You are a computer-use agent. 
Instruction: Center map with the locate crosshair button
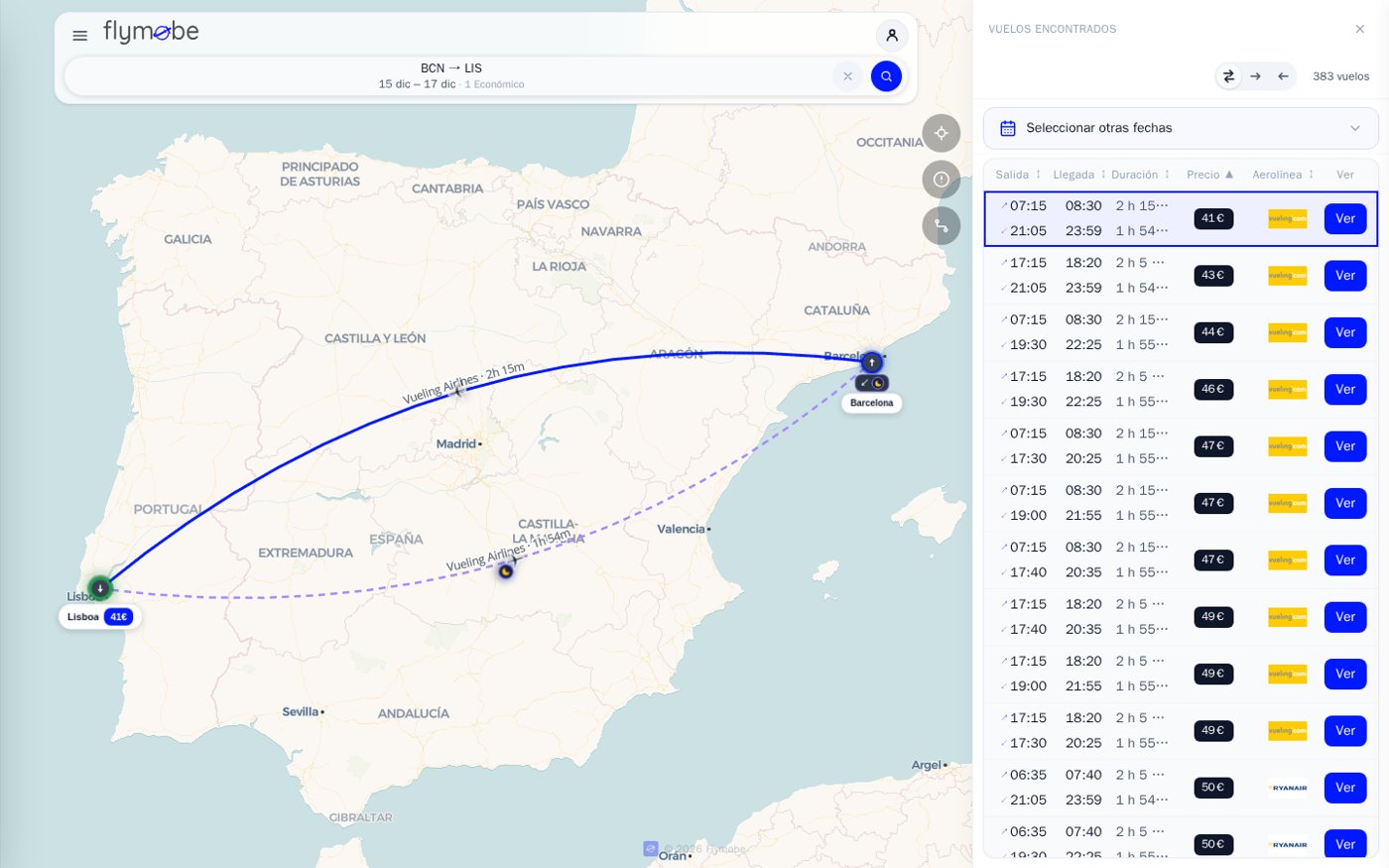tap(942, 133)
